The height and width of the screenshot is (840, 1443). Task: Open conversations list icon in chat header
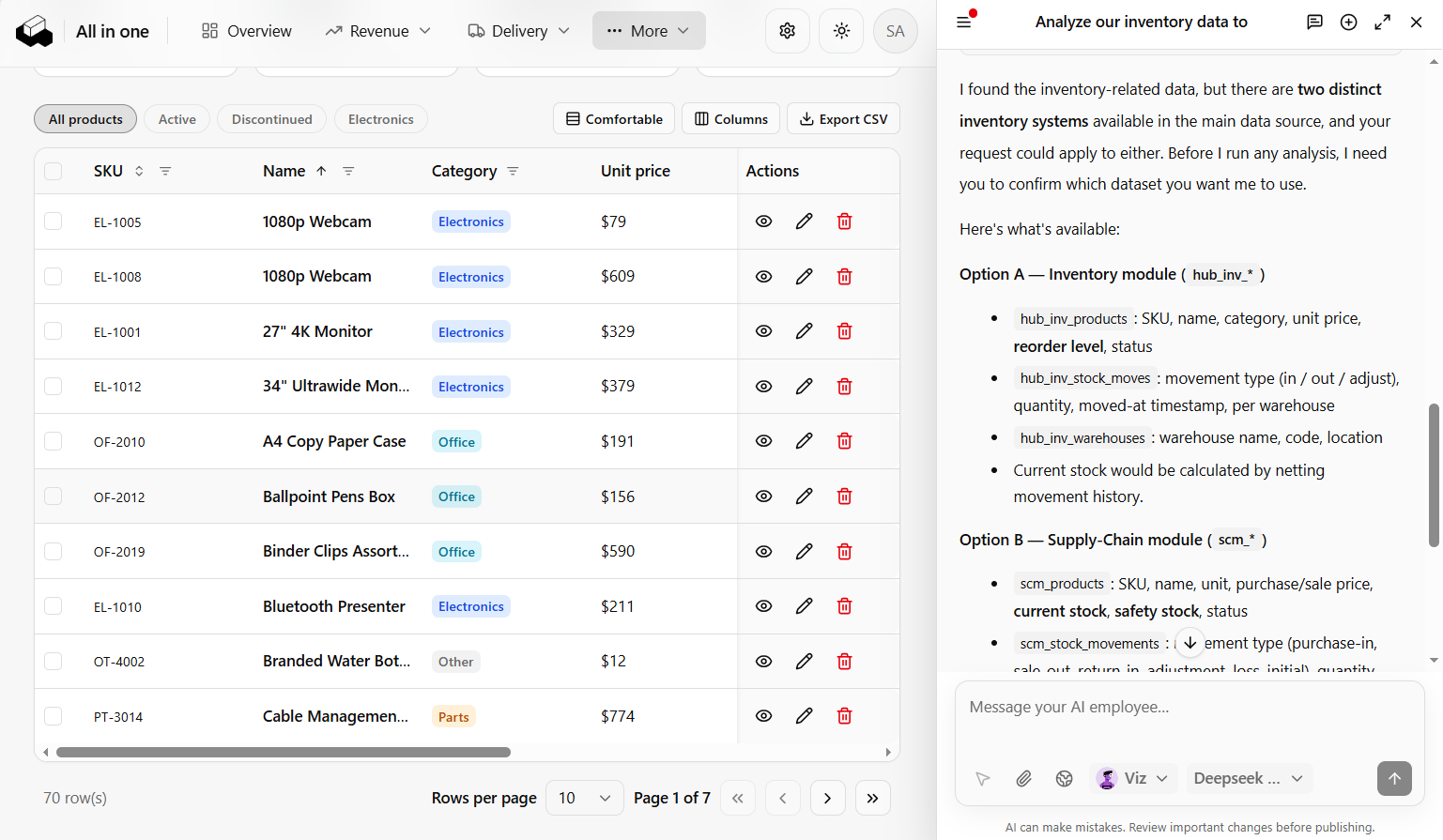[x=1314, y=22]
